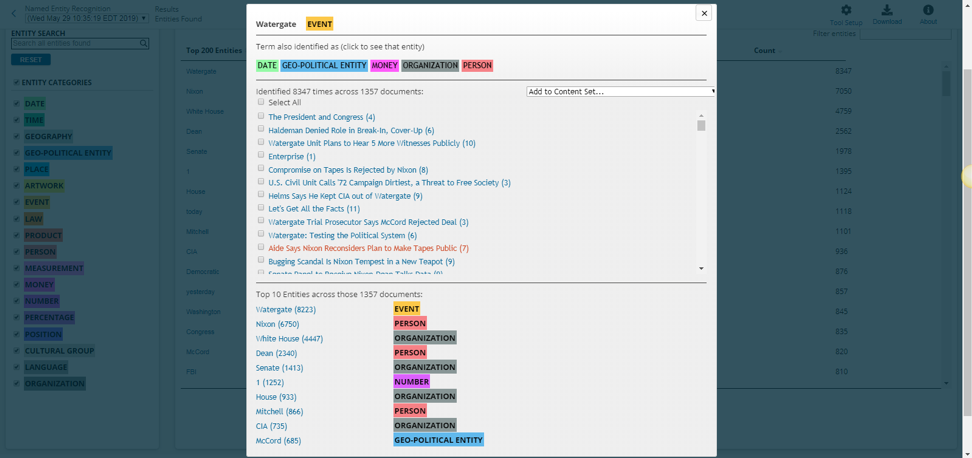Click the back arrow icon
This screenshot has width=972, height=458.
click(x=13, y=14)
